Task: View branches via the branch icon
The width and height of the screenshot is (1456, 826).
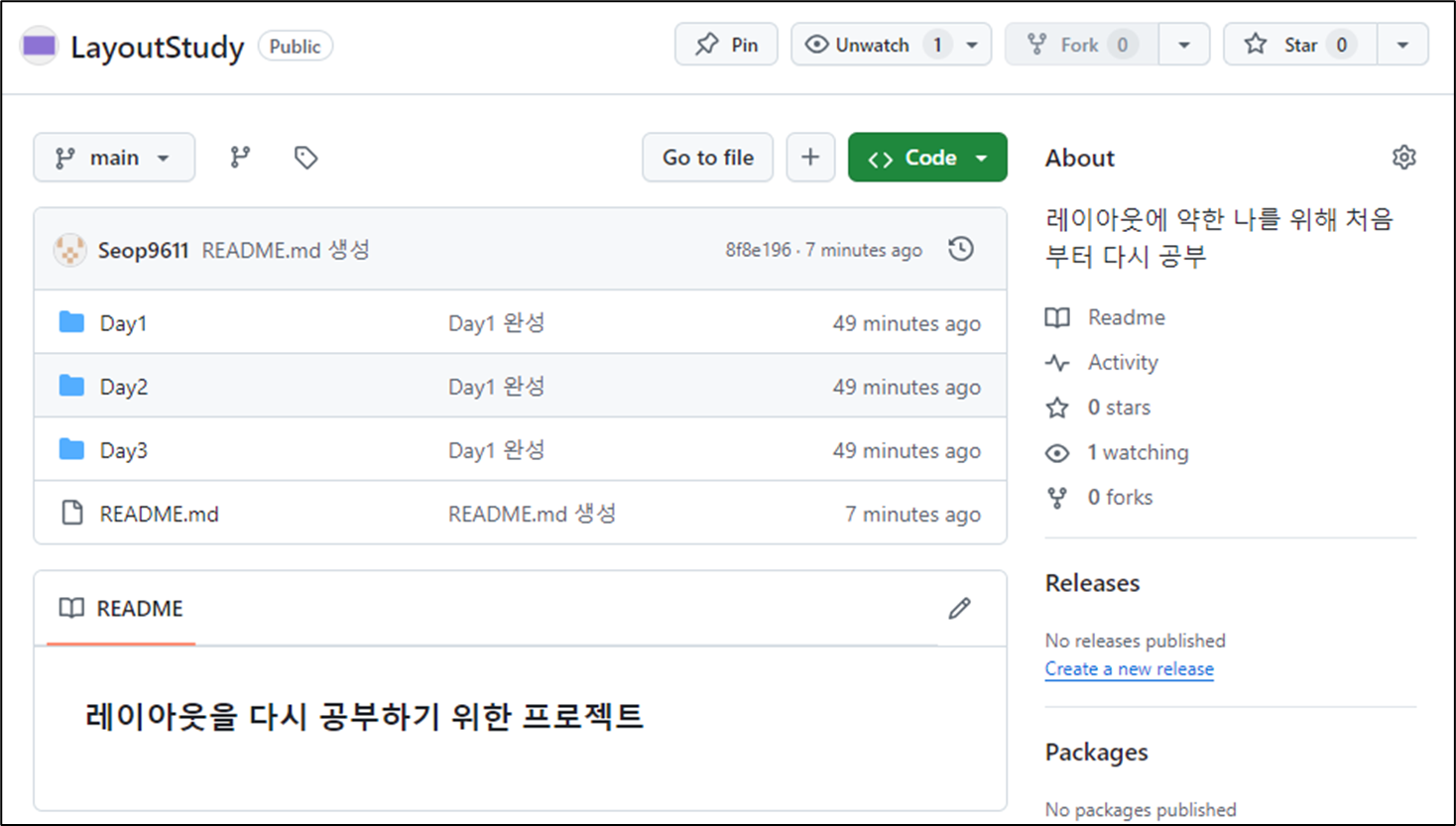Action: (x=240, y=158)
